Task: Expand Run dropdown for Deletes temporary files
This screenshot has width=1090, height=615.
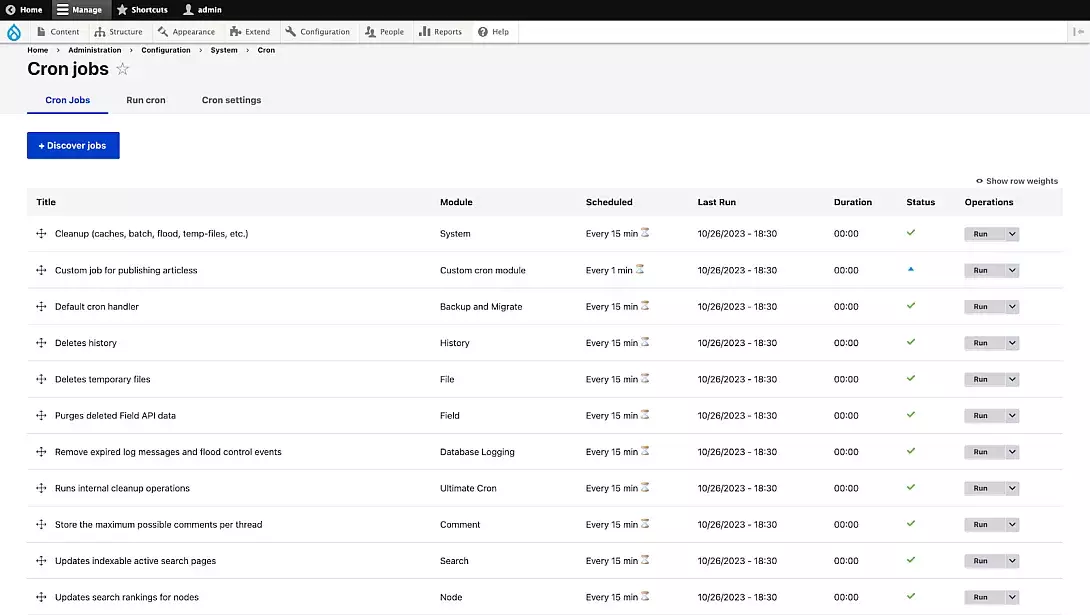Action: (x=1012, y=380)
